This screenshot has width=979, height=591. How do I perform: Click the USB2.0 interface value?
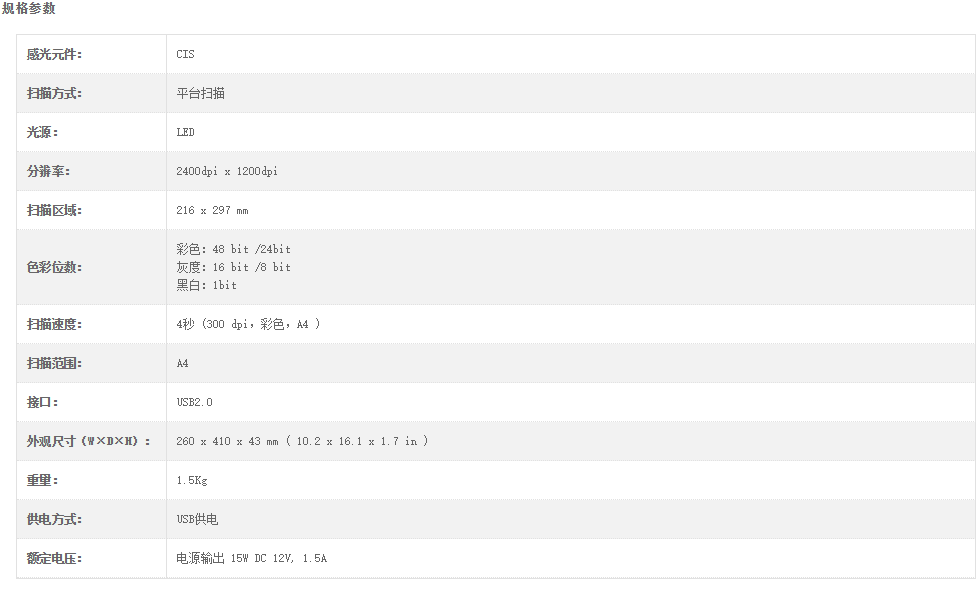coord(194,403)
